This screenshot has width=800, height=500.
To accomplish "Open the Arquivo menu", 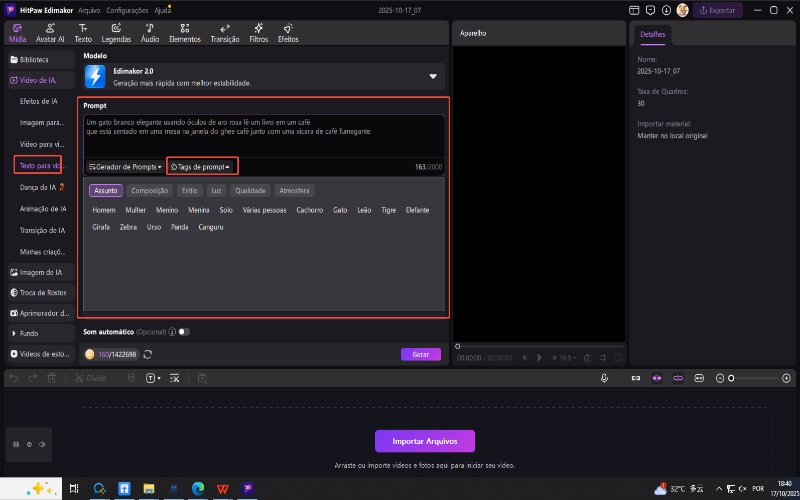I will [89, 10].
